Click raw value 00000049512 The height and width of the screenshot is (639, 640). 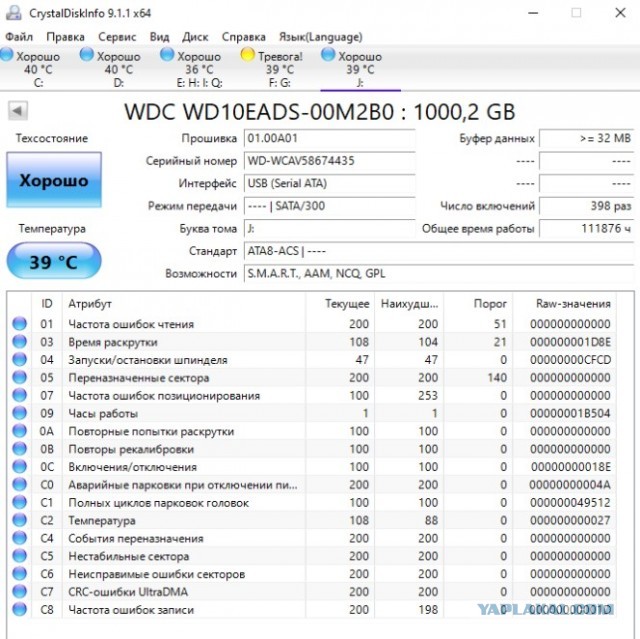[x=570, y=503]
